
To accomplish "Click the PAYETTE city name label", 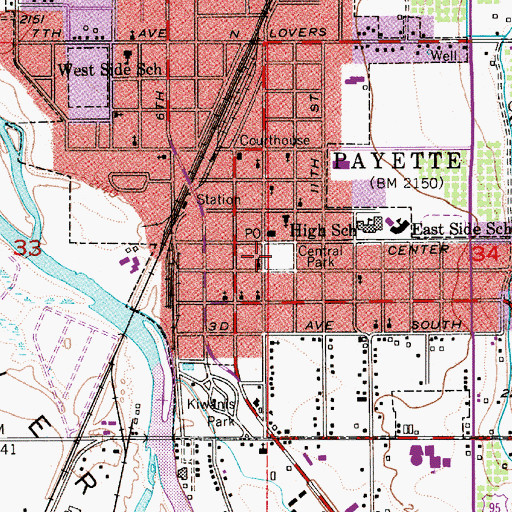I will pos(398,161).
